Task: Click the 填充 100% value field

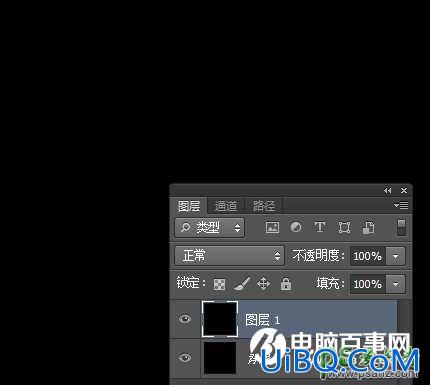Action: [x=368, y=284]
